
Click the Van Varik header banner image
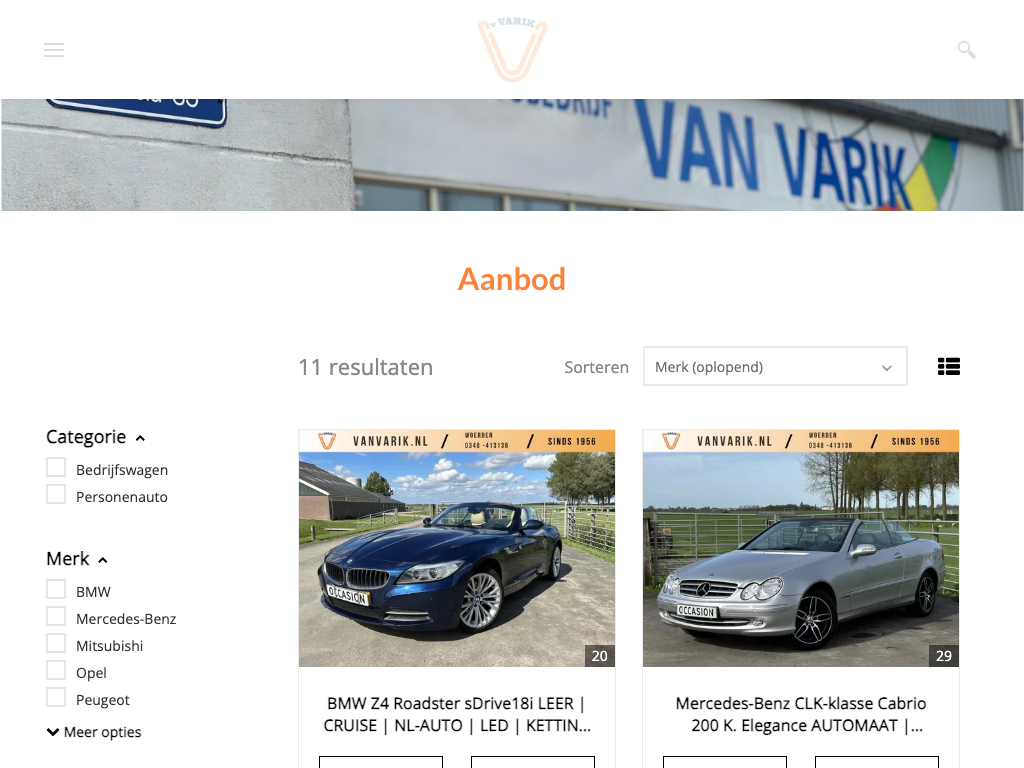pos(512,155)
